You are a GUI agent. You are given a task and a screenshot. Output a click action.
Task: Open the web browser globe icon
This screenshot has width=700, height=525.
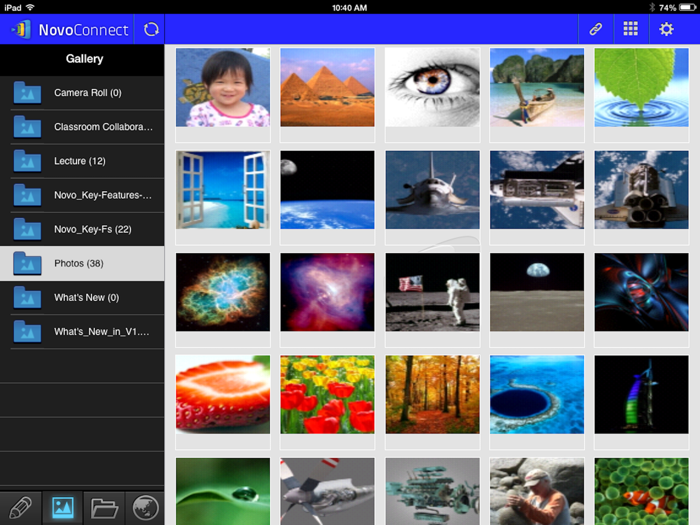click(x=145, y=507)
